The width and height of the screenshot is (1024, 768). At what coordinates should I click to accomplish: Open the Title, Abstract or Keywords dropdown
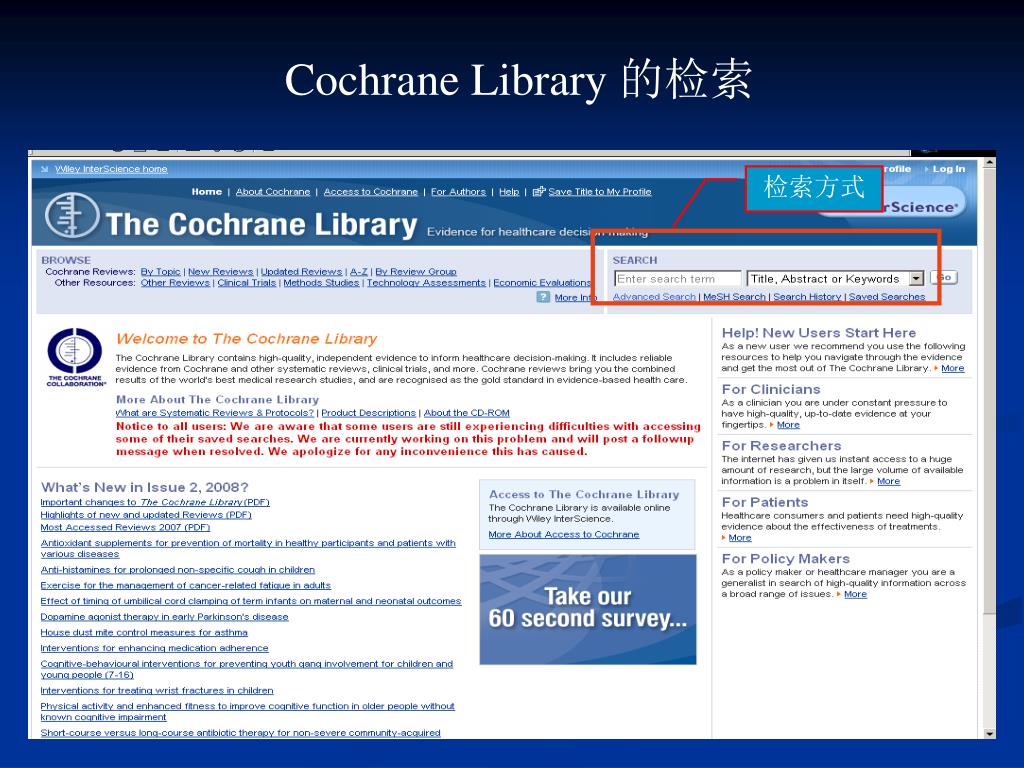click(917, 279)
